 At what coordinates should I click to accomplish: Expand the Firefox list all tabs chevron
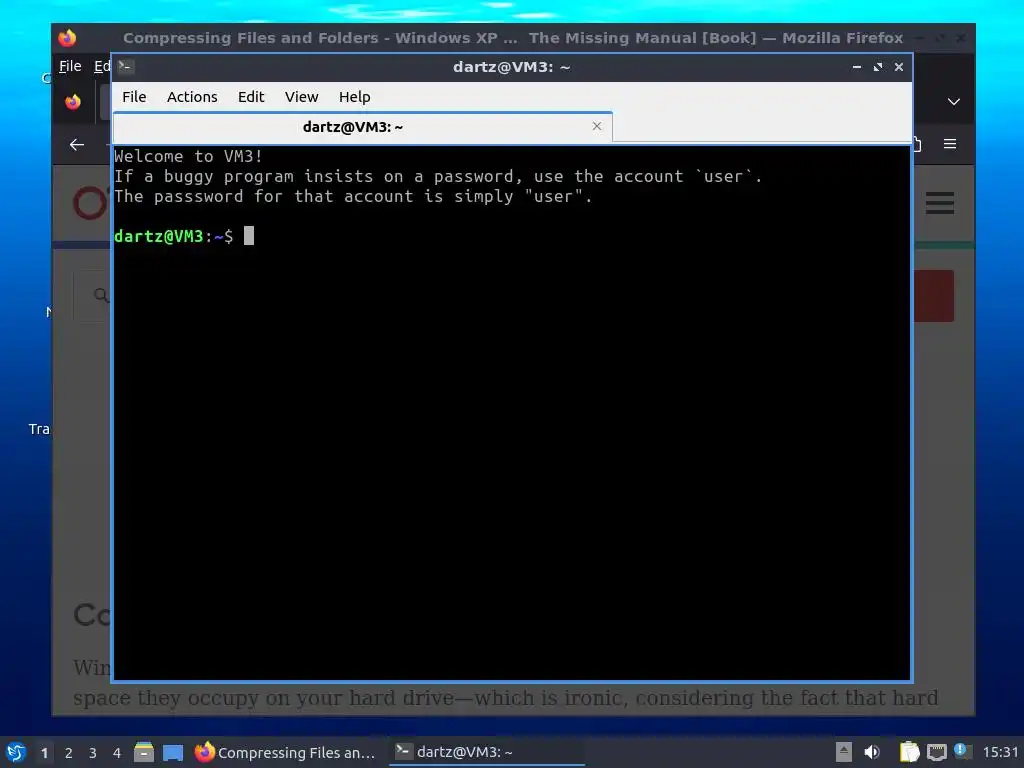pyautogui.click(x=953, y=102)
